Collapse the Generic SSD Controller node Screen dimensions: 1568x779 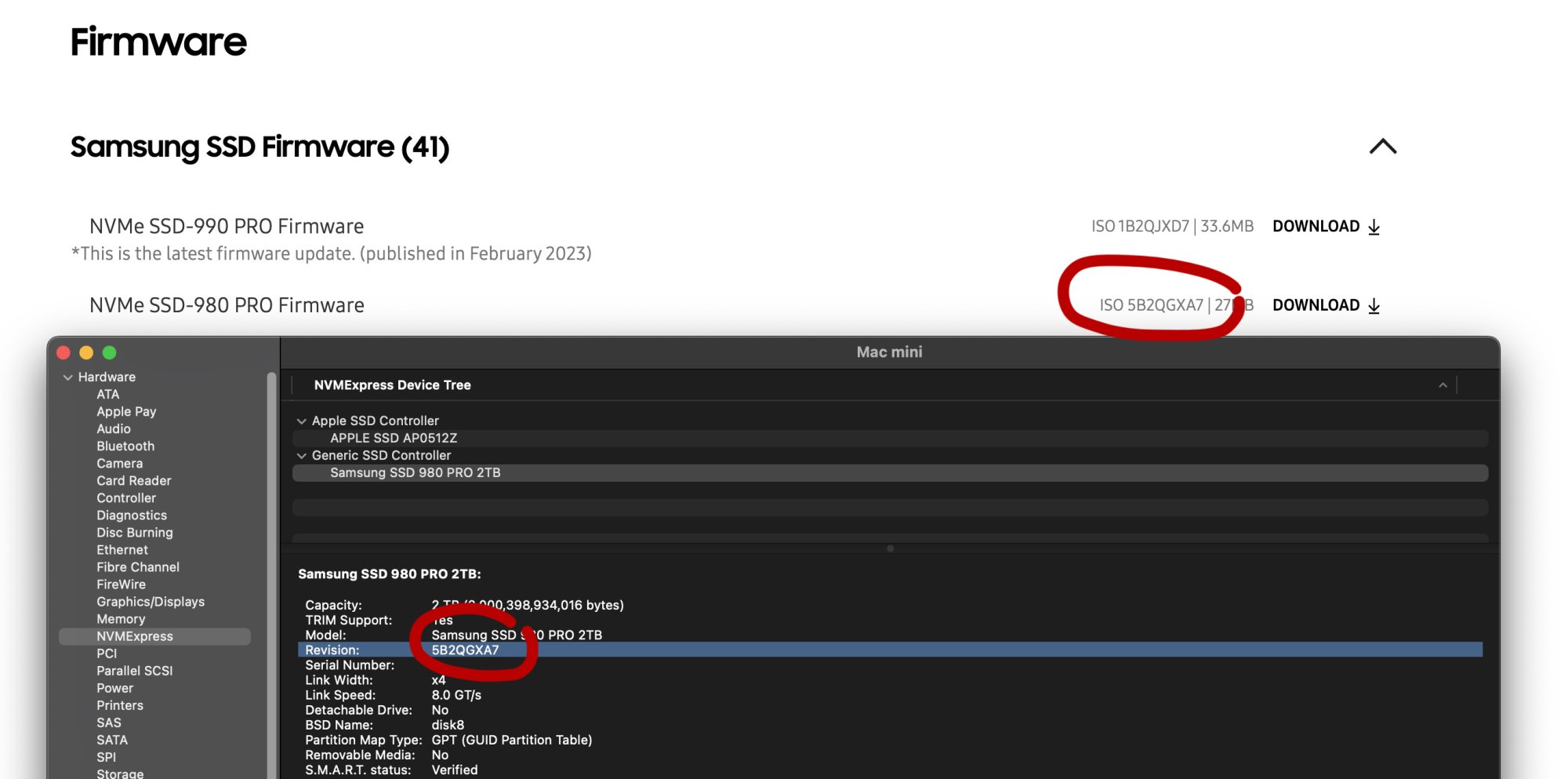(x=301, y=456)
